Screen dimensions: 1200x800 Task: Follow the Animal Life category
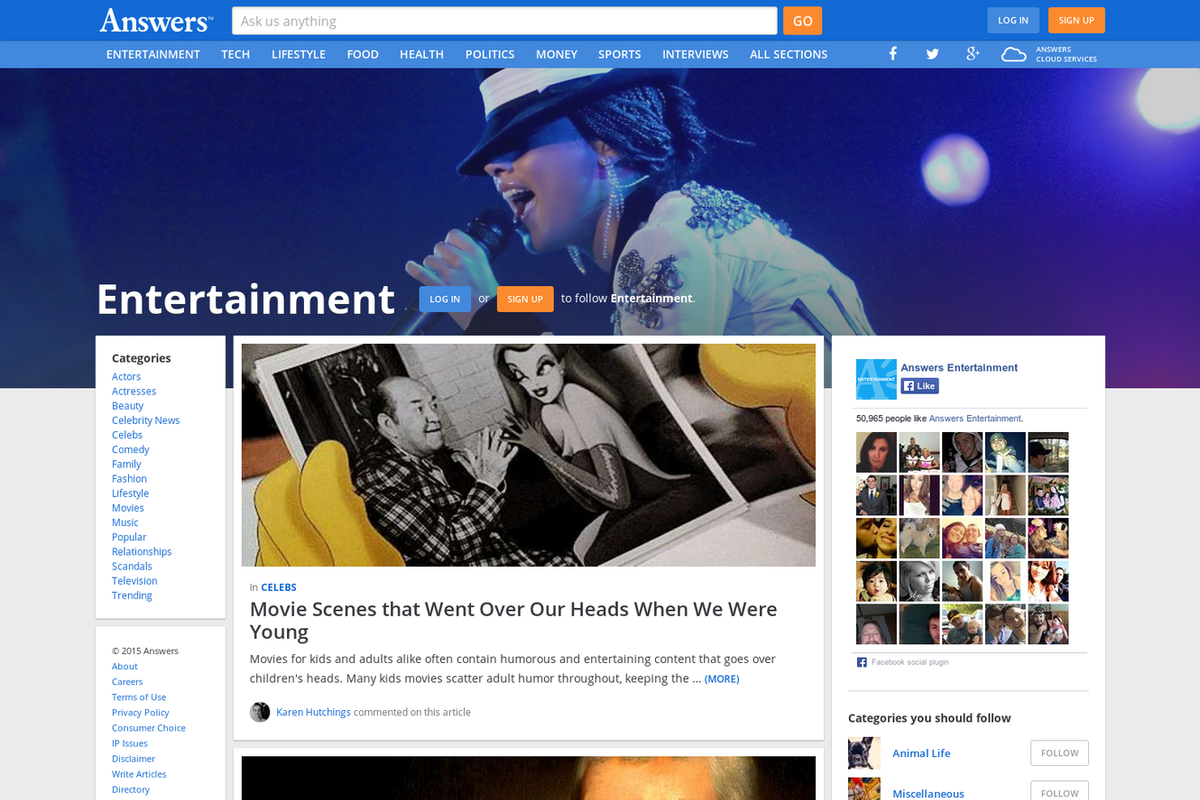tap(1059, 753)
